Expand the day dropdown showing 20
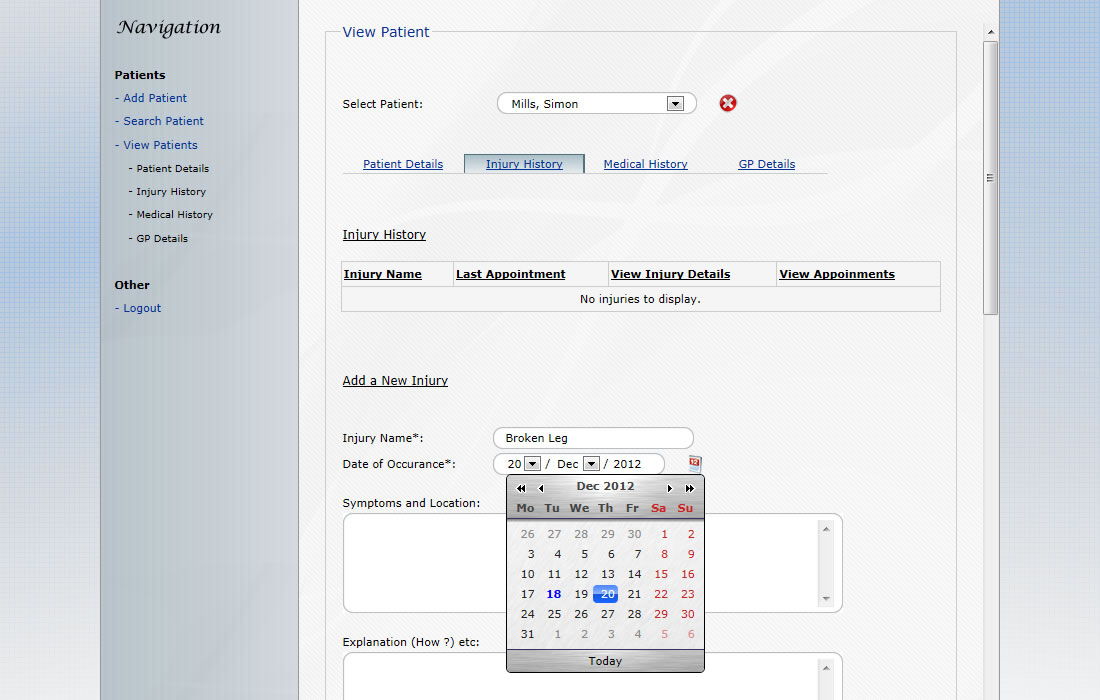 pos(532,464)
